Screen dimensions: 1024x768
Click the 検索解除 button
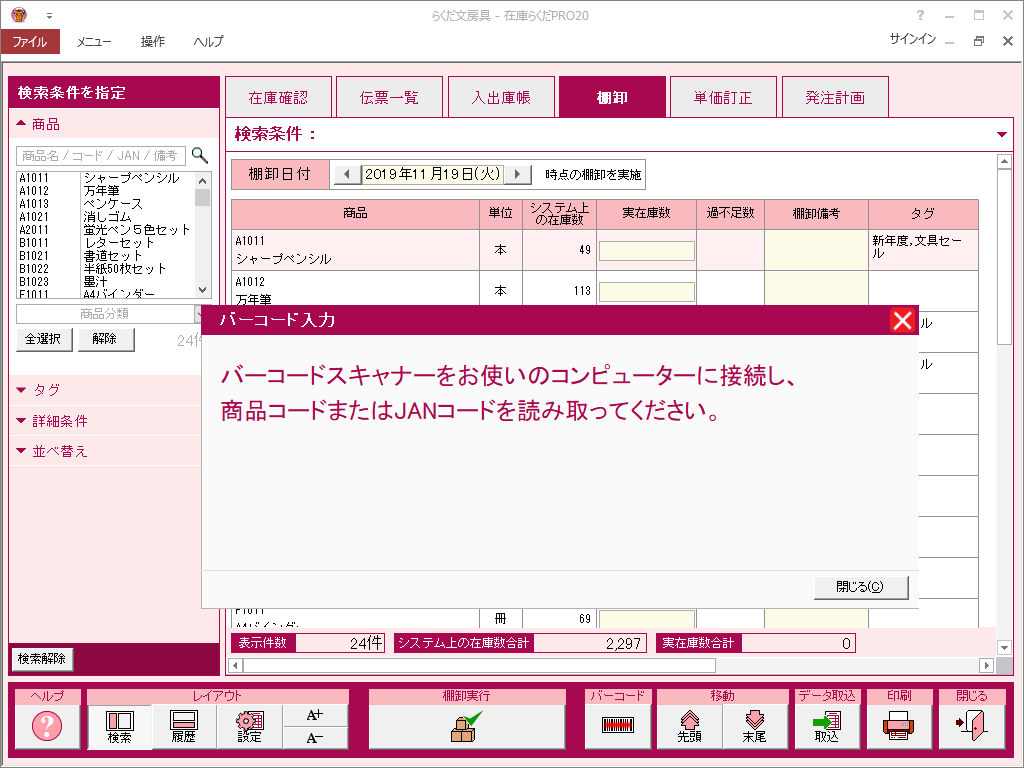pos(42,659)
